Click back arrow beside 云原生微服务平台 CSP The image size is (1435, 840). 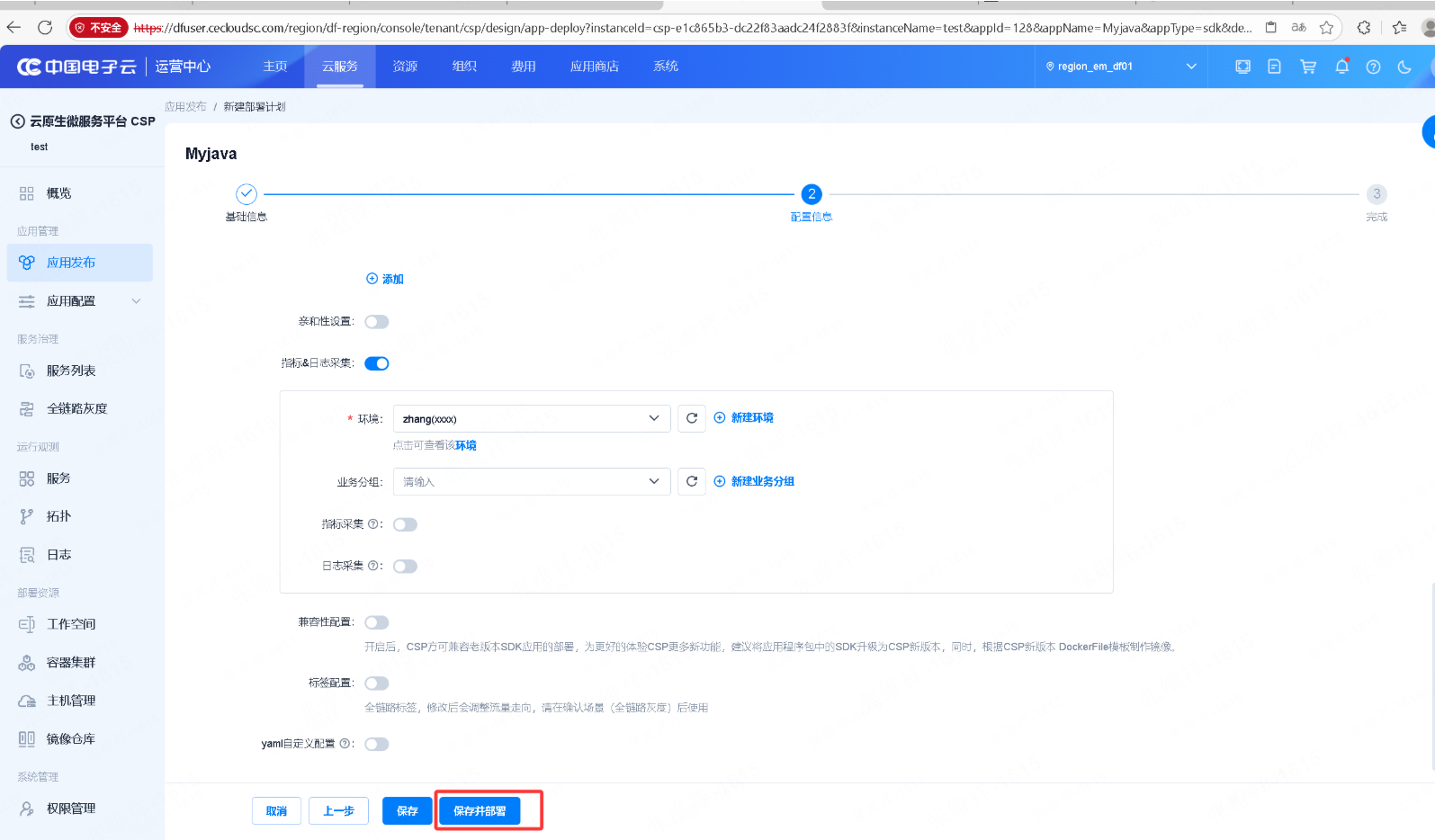click(17, 121)
